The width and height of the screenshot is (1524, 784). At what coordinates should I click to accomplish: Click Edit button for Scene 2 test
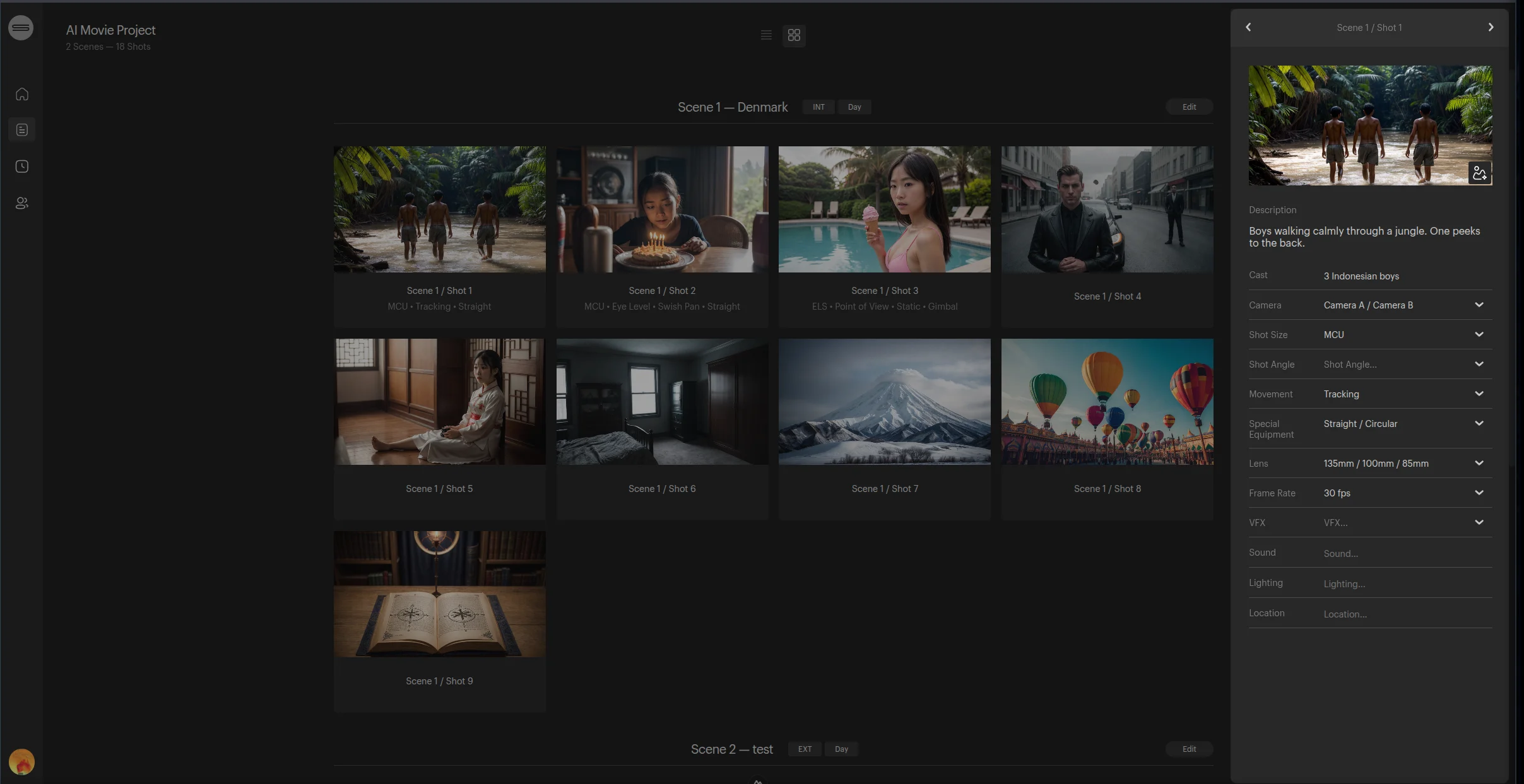[x=1189, y=749]
